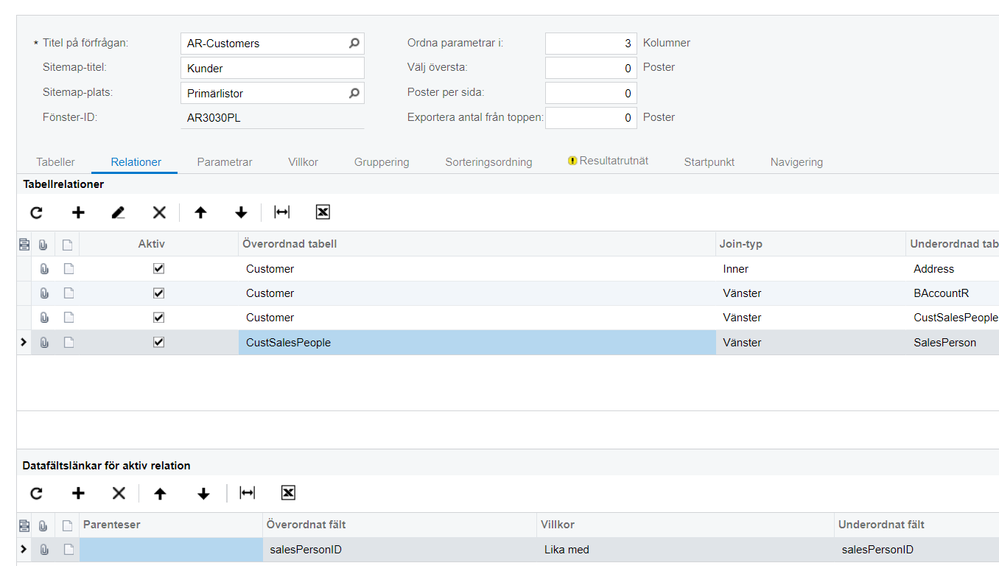Image resolution: width=999 pixels, height=566 pixels.
Task: Toggle Aktiv checkbox for Customer–BAccountR relation
Action: point(158,293)
